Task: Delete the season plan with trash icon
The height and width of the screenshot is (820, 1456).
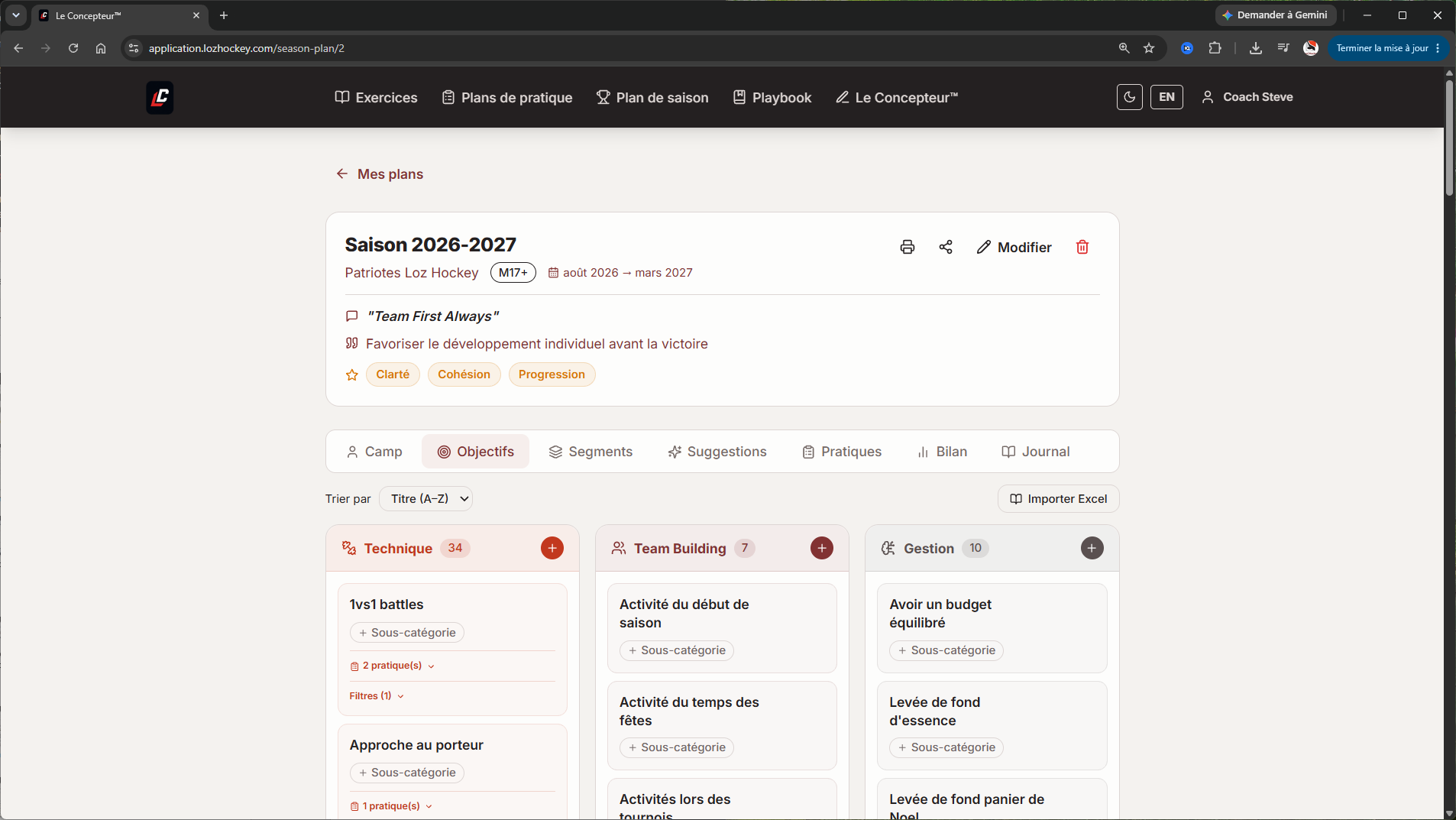Action: coord(1082,247)
